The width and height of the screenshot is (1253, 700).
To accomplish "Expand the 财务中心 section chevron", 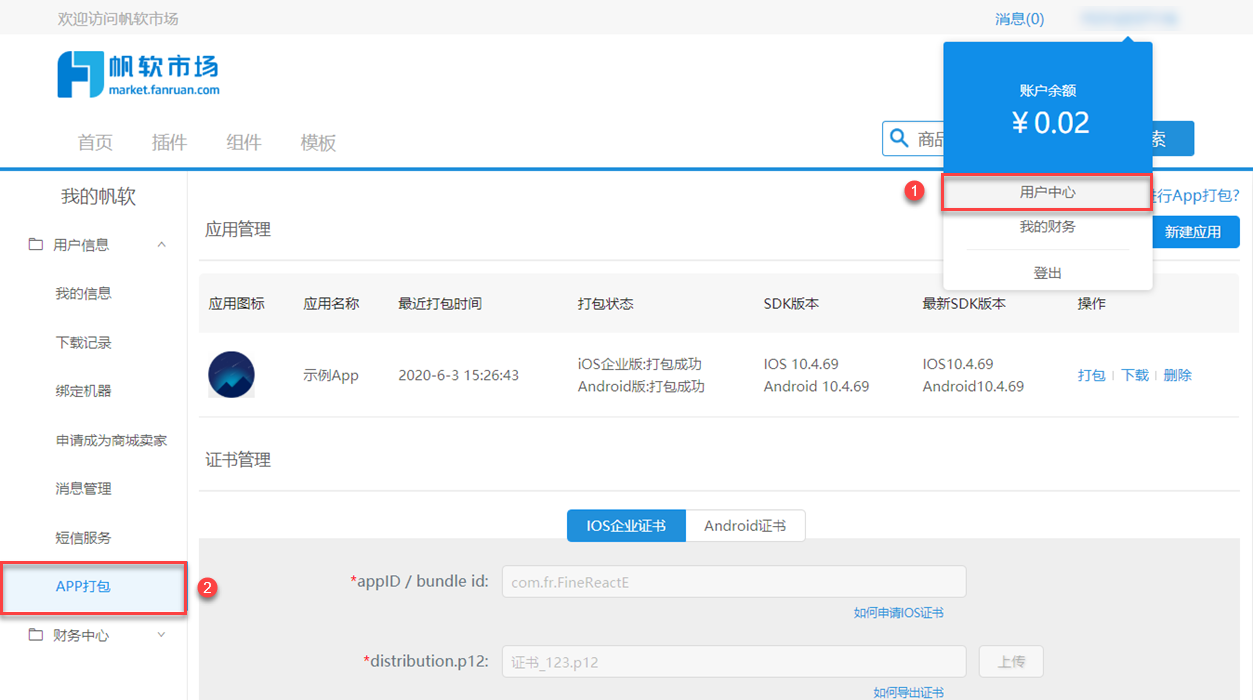I will tap(162, 635).
